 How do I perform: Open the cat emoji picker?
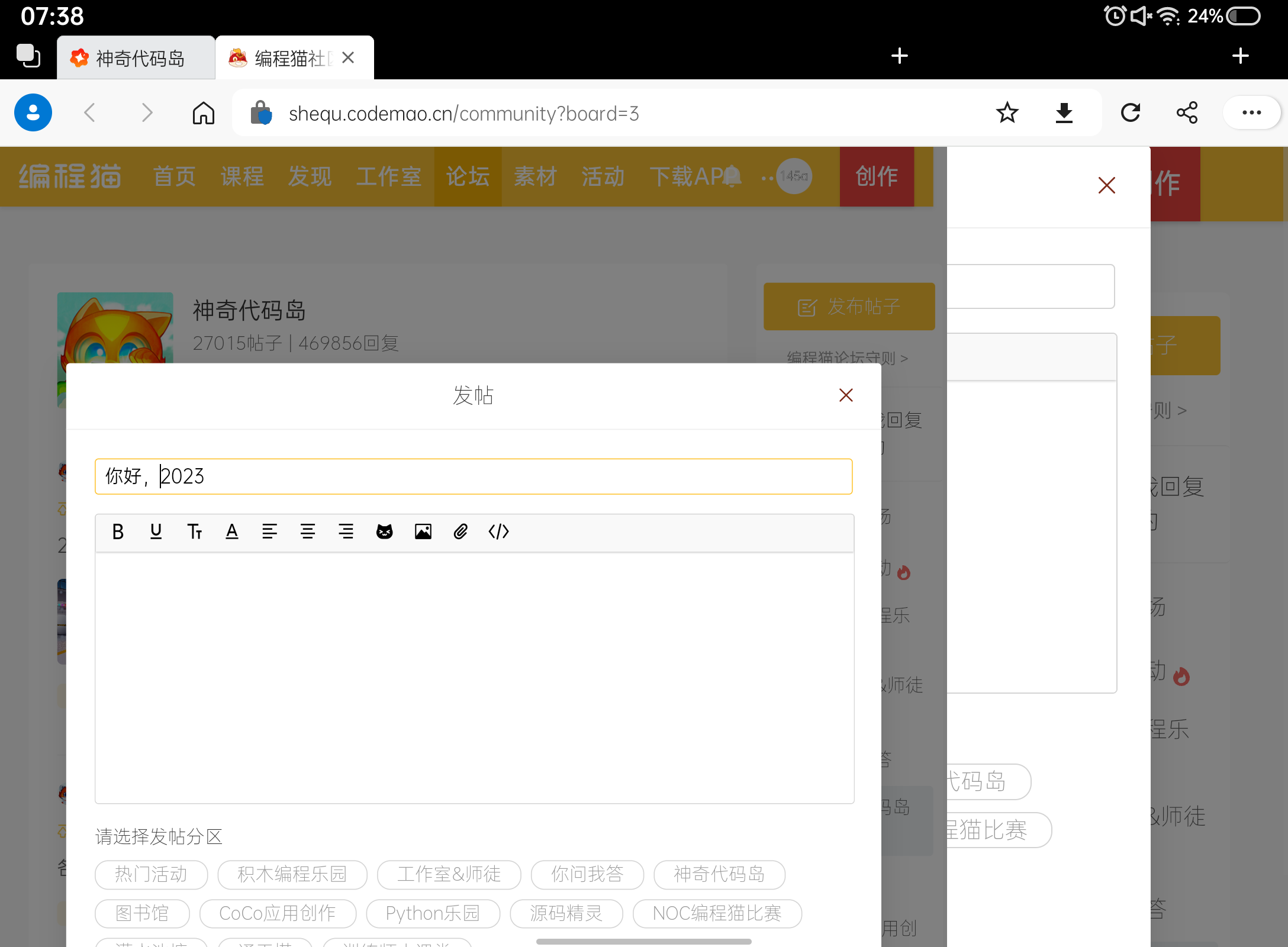click(385, 532)
